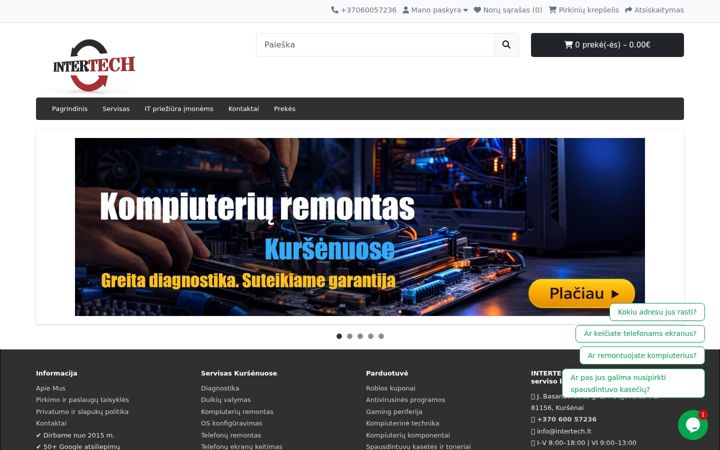Open the 0 prekė(-ės) - 0.00€ cart button

607,45
